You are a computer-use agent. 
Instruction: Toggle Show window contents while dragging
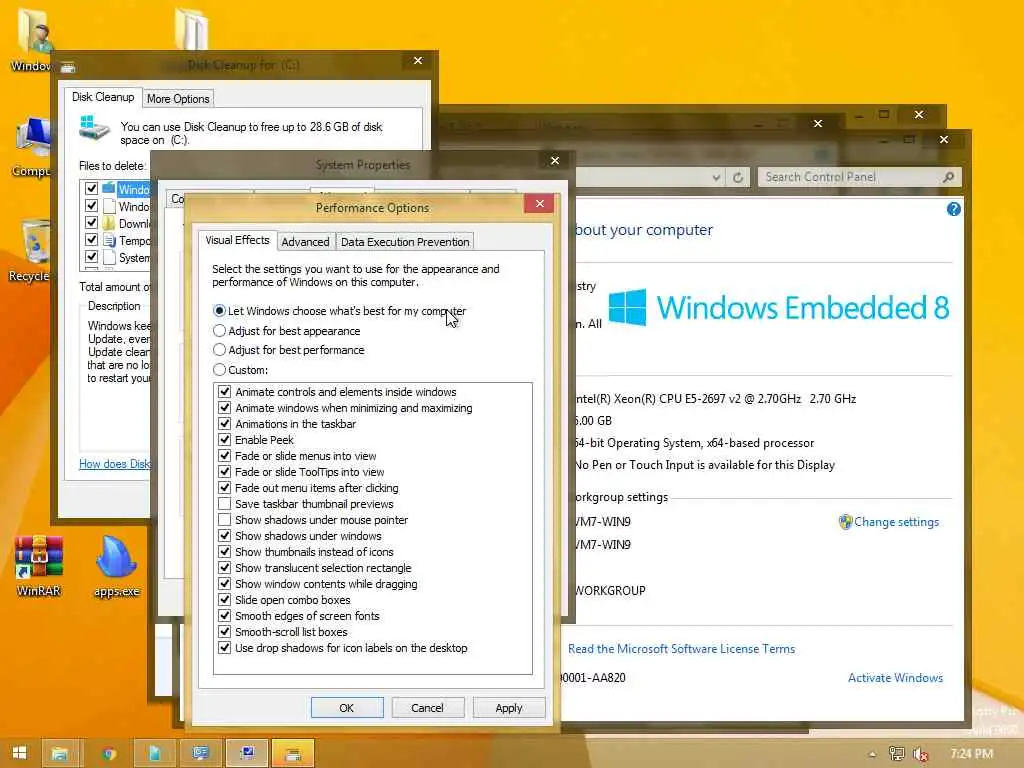pyautogui.click(x=225, y=584)
